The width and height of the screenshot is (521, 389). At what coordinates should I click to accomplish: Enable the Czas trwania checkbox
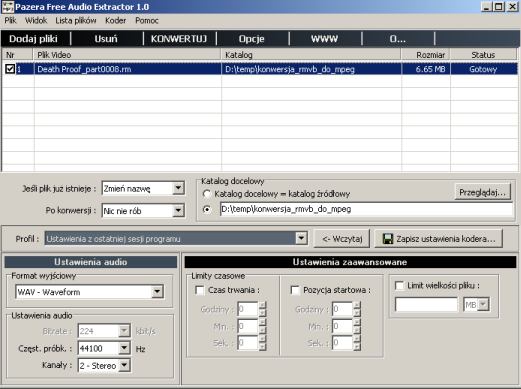click(200, 290)
